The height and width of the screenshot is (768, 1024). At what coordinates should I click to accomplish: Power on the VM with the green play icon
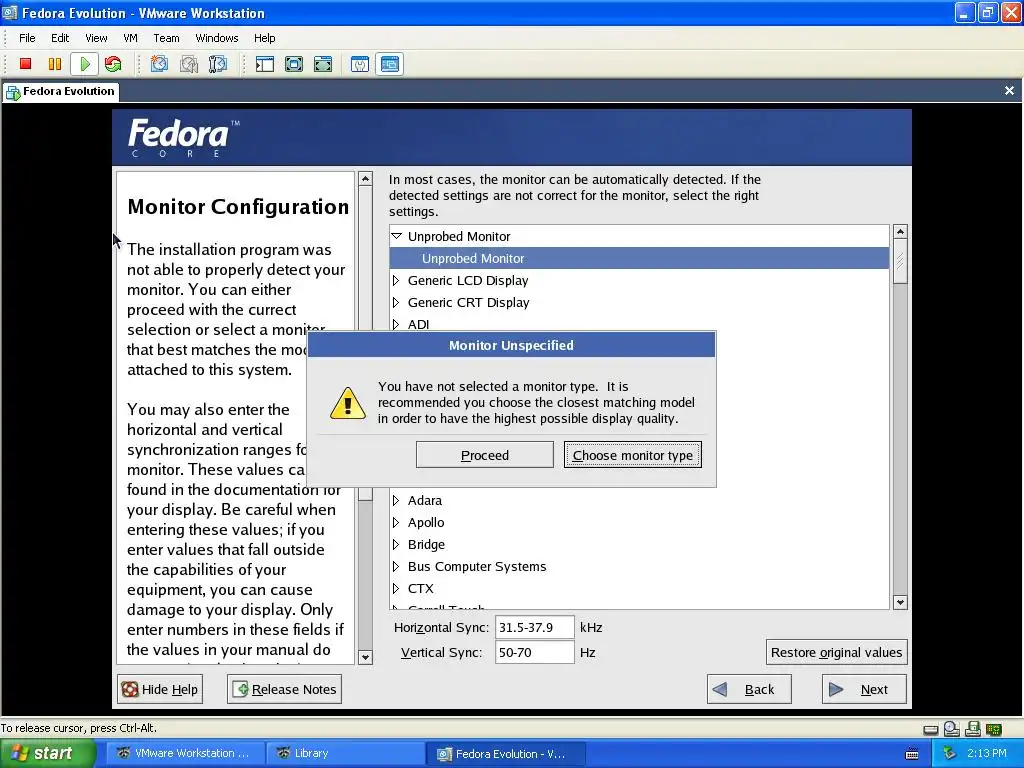click(x=85, y=64)
